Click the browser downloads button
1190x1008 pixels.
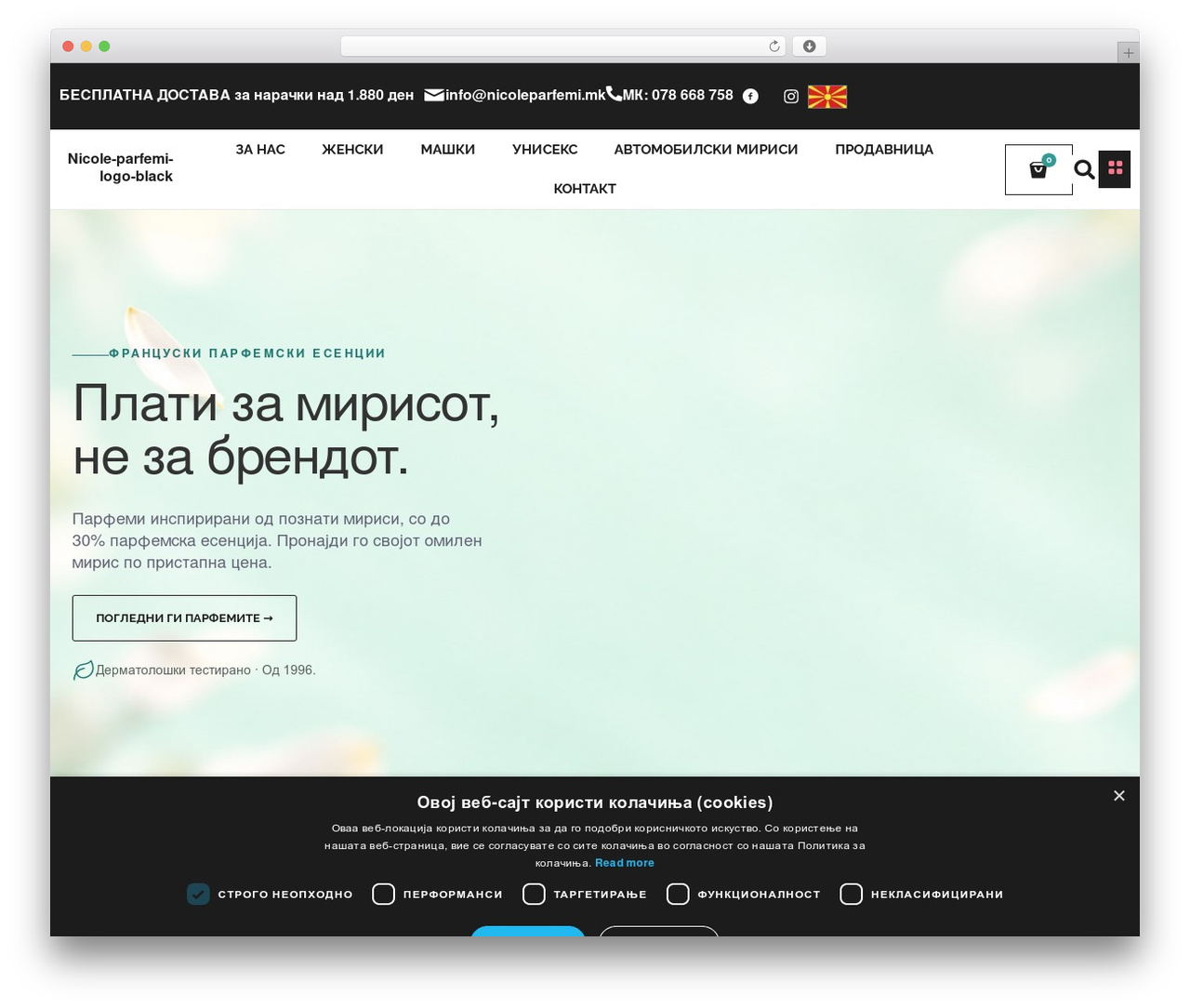(809, 46)
